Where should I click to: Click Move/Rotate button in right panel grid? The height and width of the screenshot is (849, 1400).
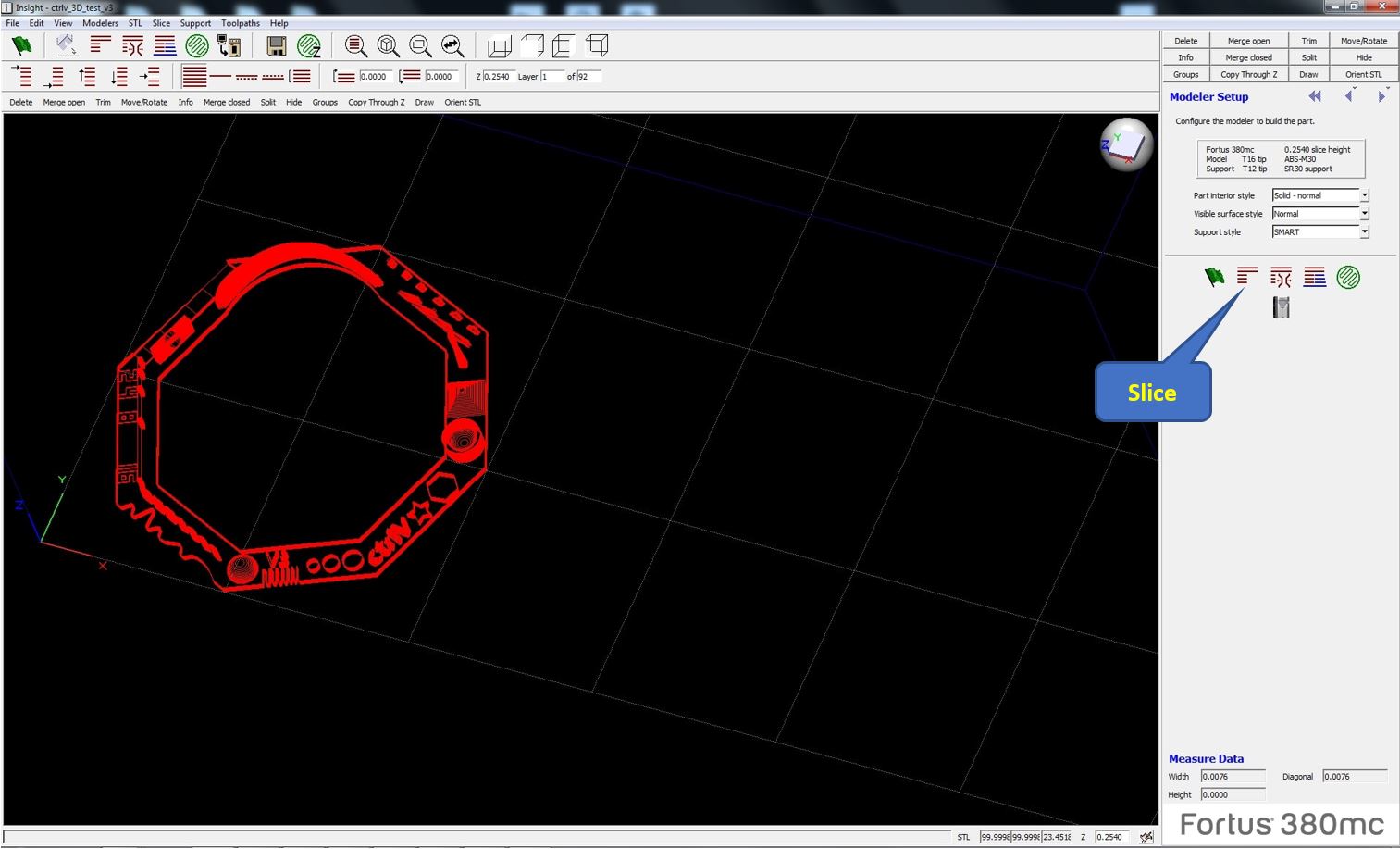pyautogui.click(x=1364, y=41)
